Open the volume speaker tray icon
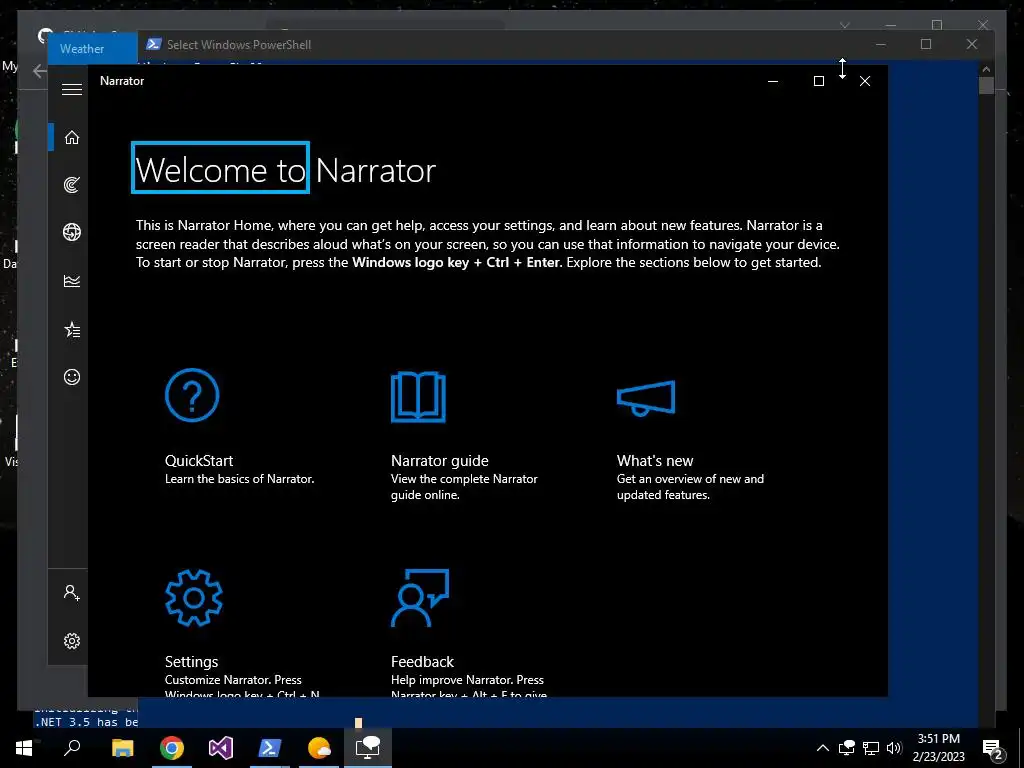Image resolution: width=1024 pixels, height=768 pixels. 894,748
